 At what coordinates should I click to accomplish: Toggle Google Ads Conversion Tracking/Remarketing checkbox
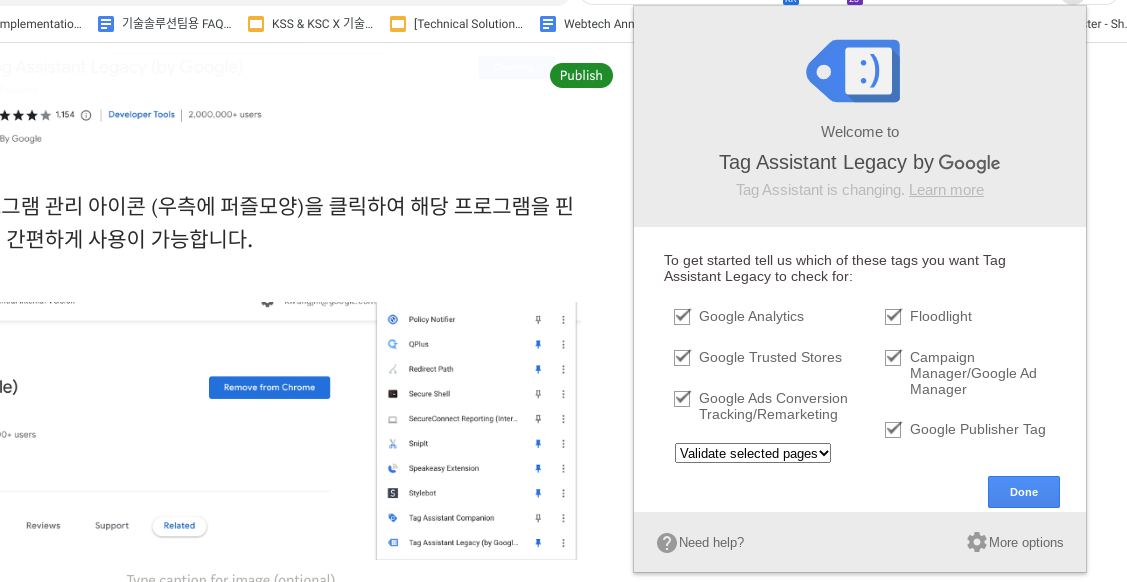click(x=682, y=398)
